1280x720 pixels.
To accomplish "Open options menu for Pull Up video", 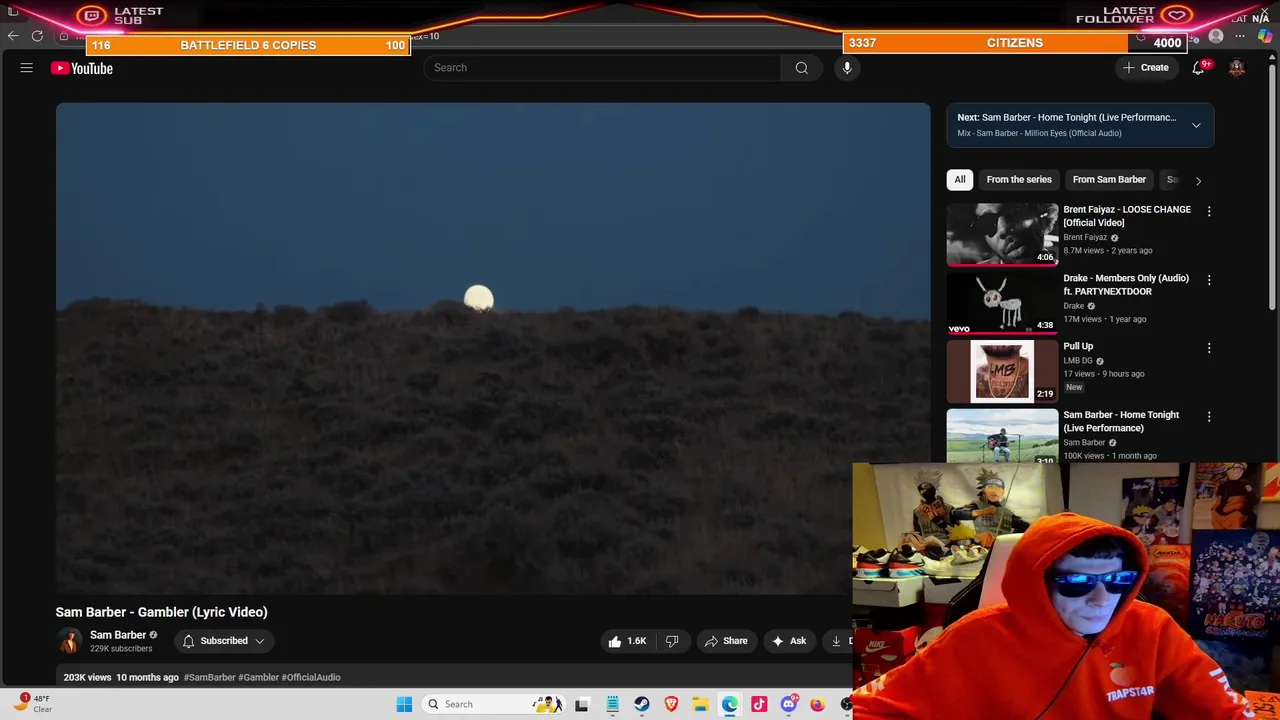I will (x=1209, y=348).
